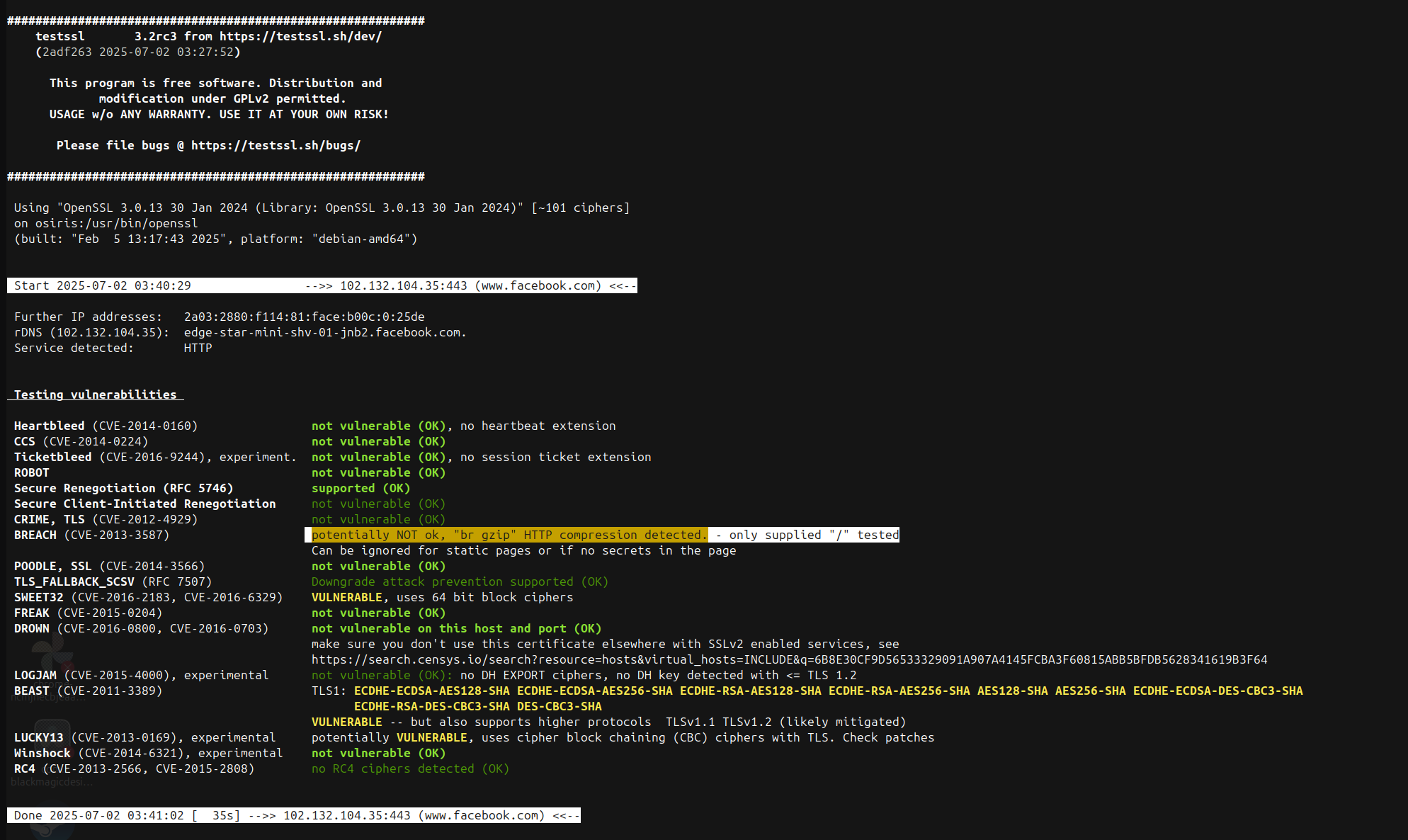Viewport: 1408px width, 840px height.
Task: Click the OpenSSL 3.0.13 version line
Action: tap(322, 208)
